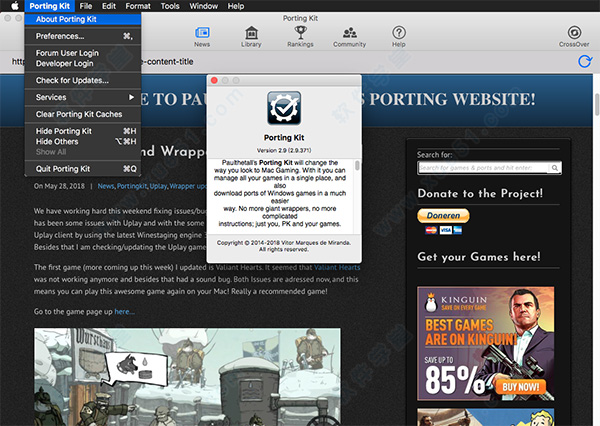Click the Porting Kit menu bar title

(x=50, y=6)
